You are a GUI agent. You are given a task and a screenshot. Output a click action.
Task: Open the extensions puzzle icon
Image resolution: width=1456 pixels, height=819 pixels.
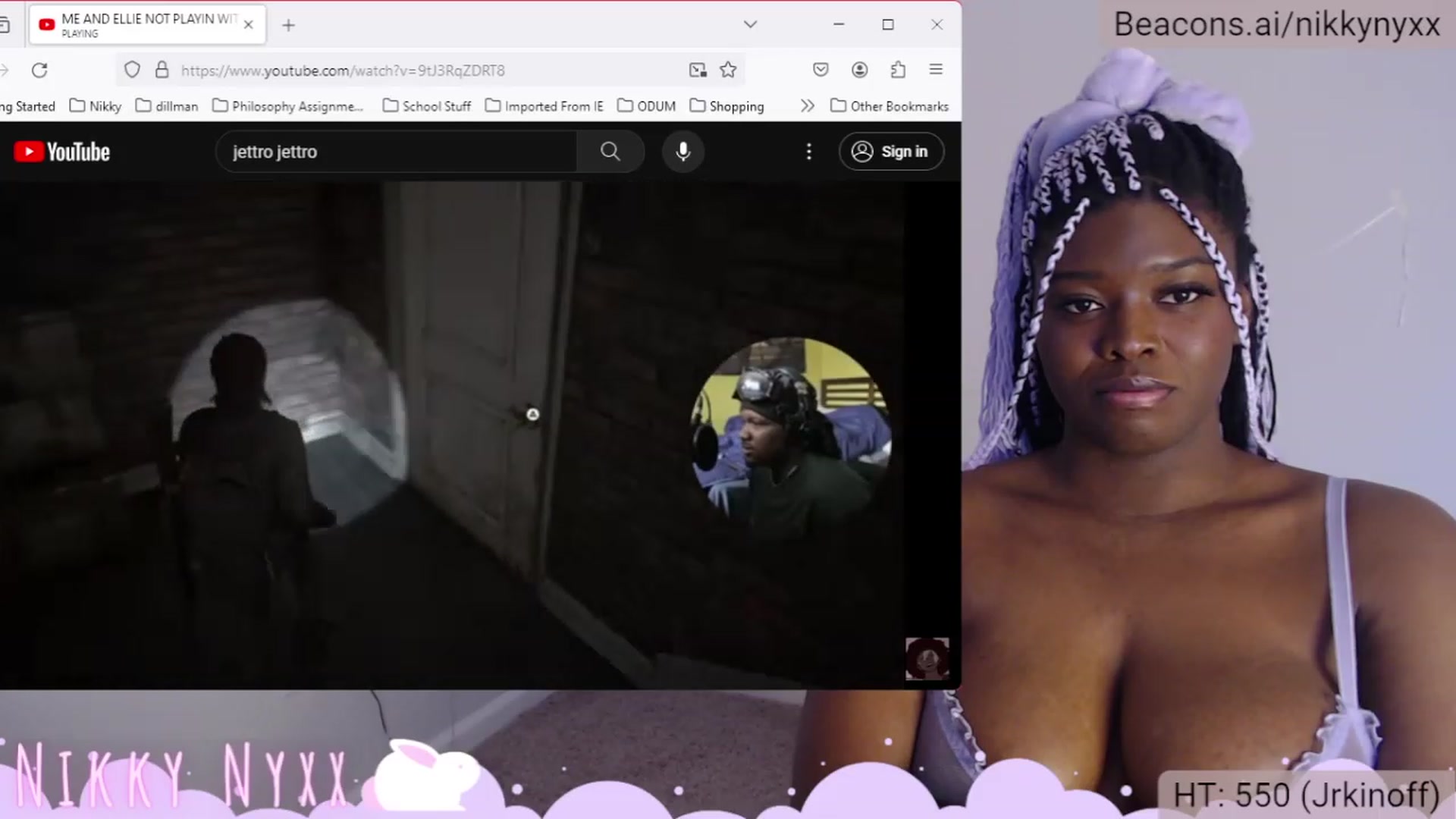898,70
